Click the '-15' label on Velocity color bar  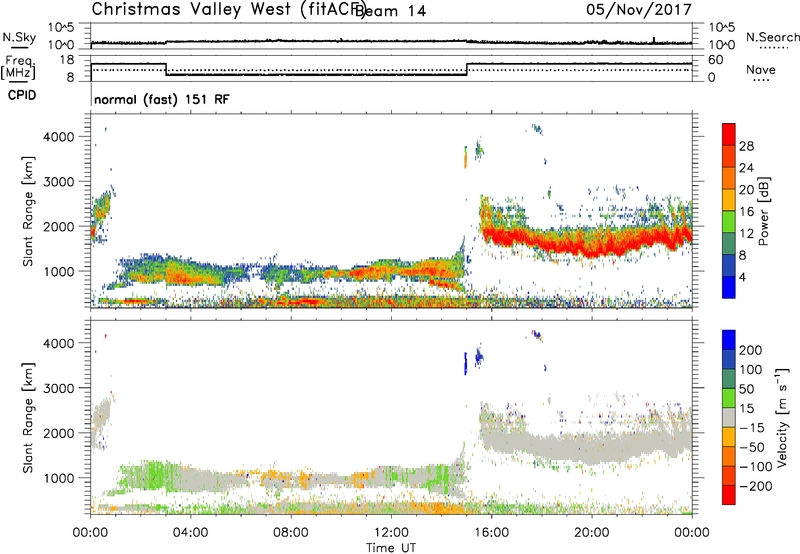(x=752, y=427)
